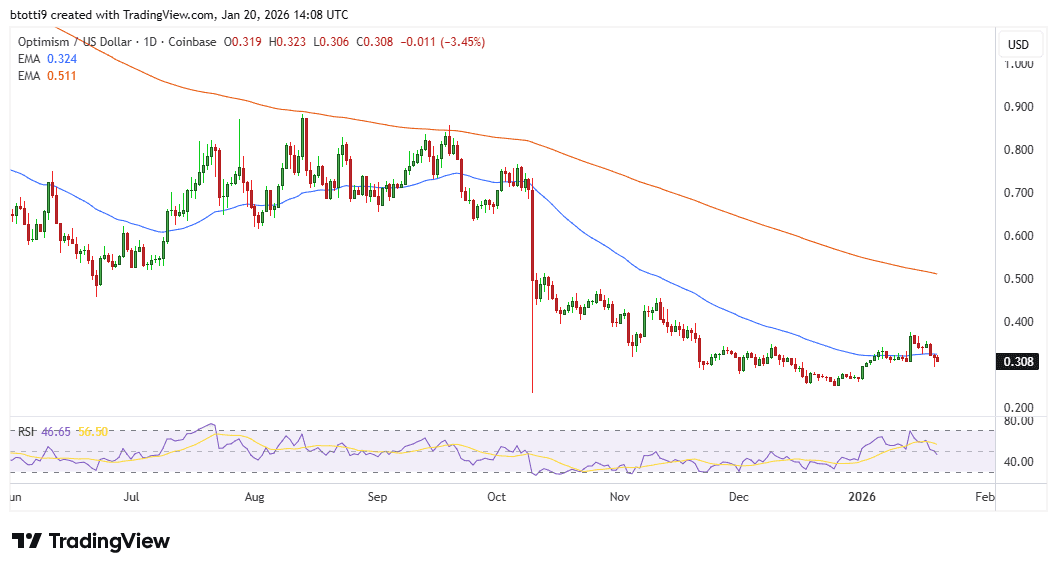Screen dimensions: 1057x571
Task: Click the 0.500 price scale label
Action: tap(1019, 279)
